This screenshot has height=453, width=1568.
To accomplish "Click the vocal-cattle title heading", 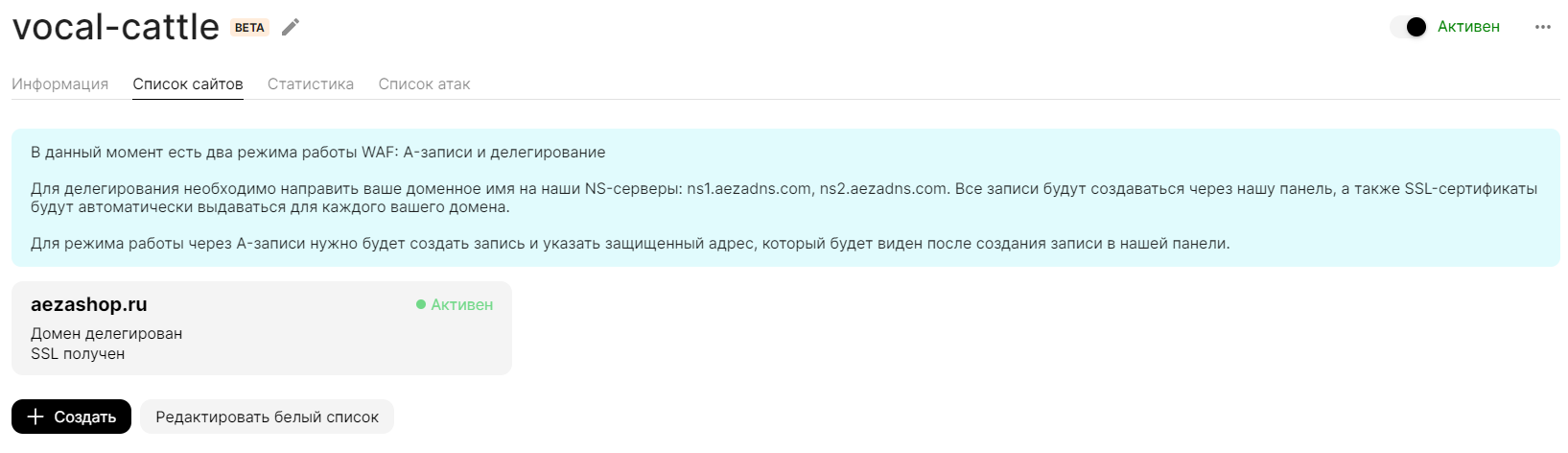I will coord(116,27).
